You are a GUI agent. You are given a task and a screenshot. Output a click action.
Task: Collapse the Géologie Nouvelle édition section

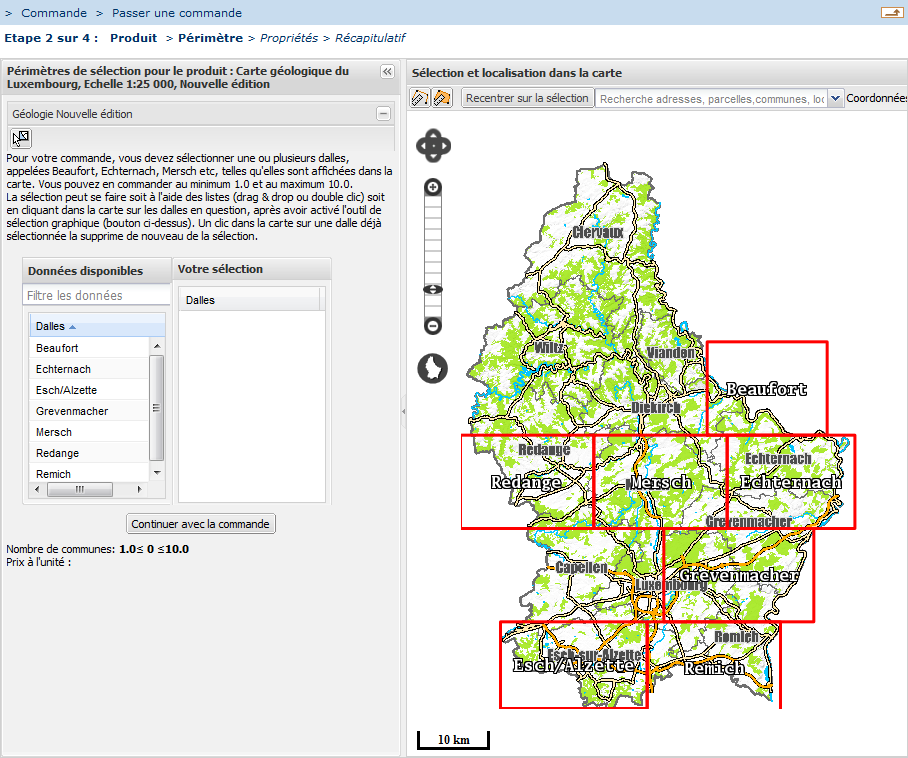click(x=383, y=114)
